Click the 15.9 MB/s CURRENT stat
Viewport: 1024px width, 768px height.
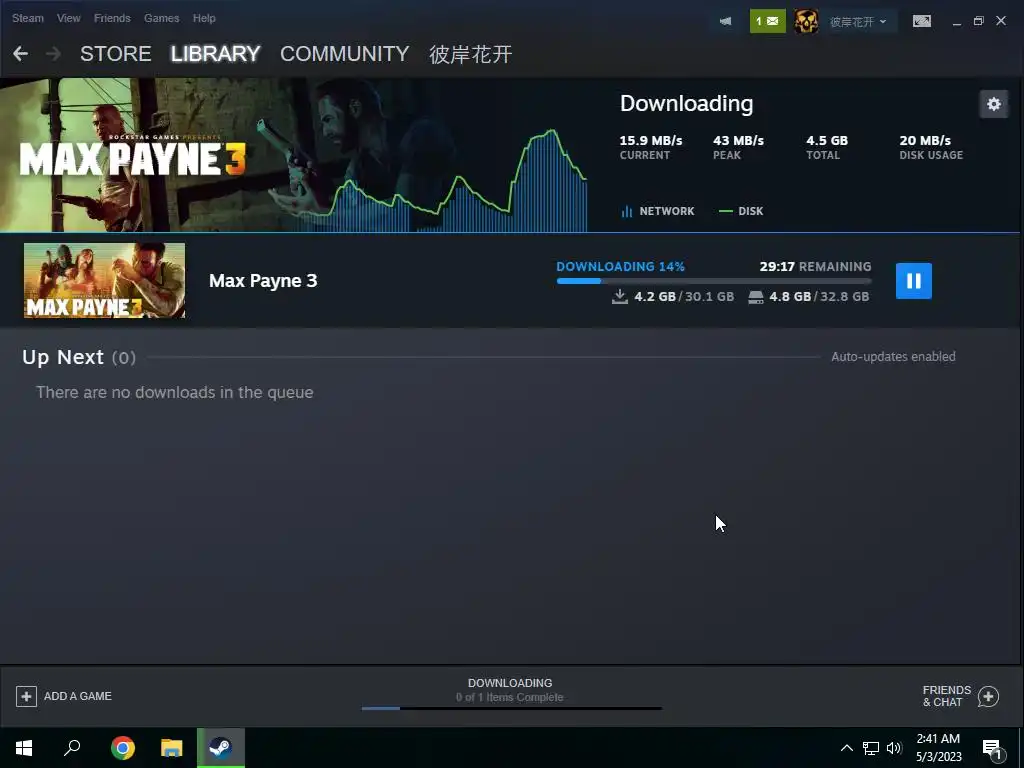point(650,147)
